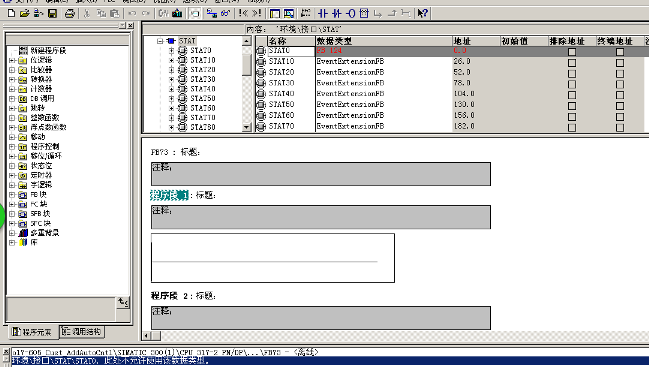Click the Copy toolbar icon
The height and width of the screenshot is (367, 649).
click(x=101, y=14)
